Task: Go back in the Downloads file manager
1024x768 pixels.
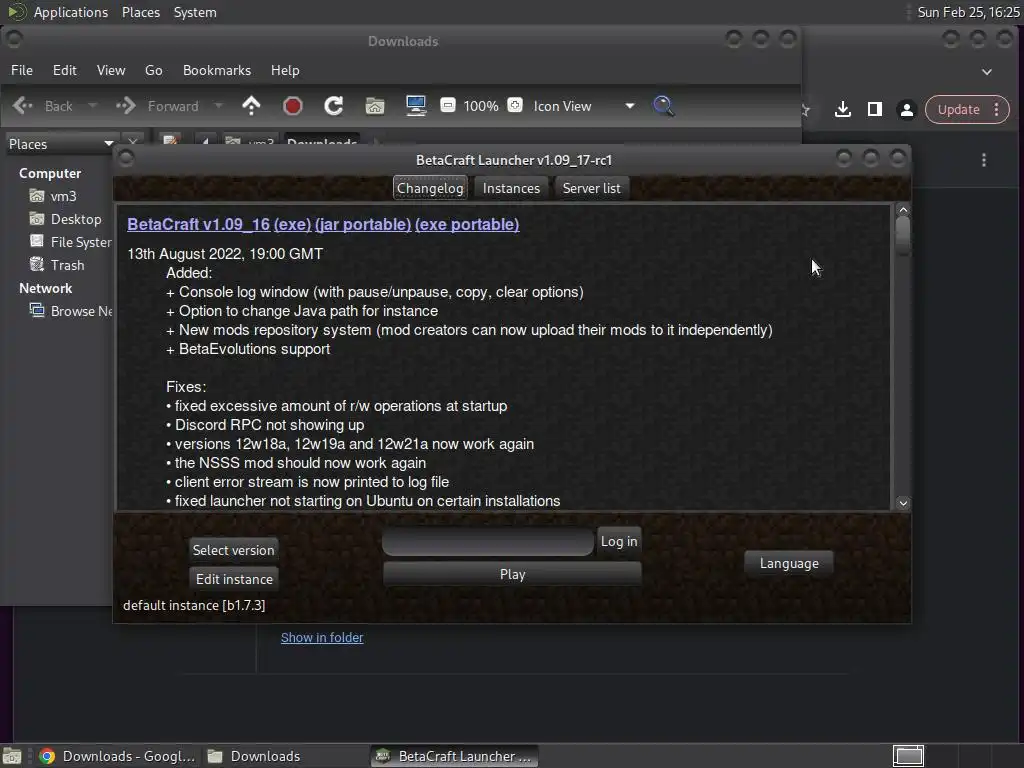Action: click(x=42, y=106)
